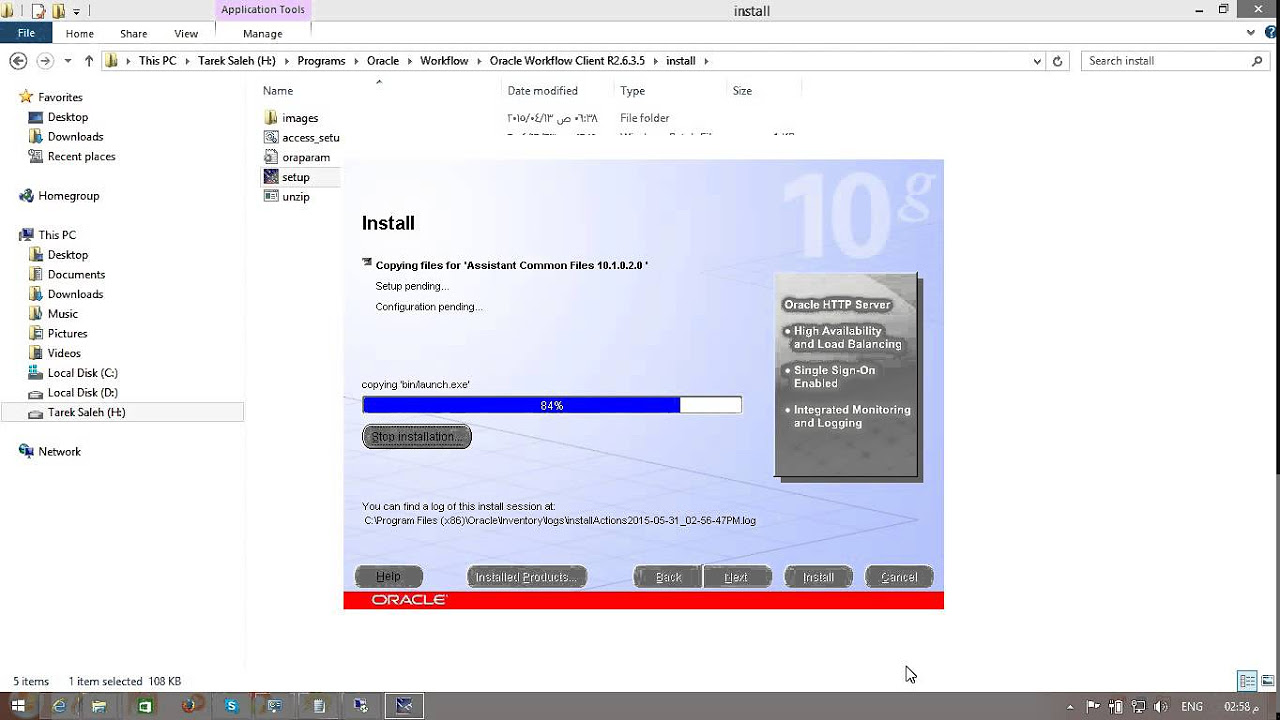
Task: Open the Manage ribbon tab
Action: [x=263, y=34]
